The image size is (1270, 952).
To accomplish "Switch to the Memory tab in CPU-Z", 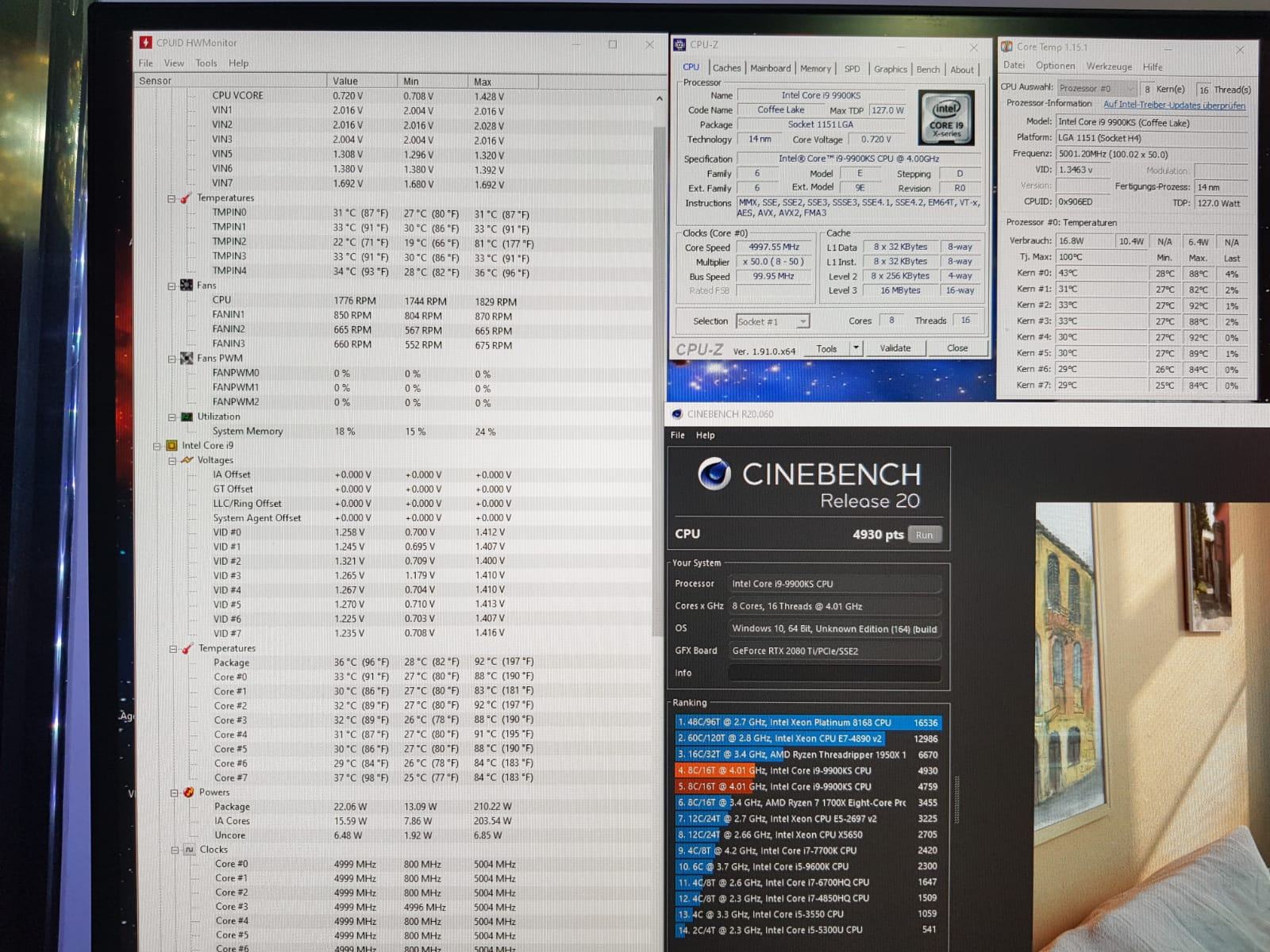I will tap(815, 69).
